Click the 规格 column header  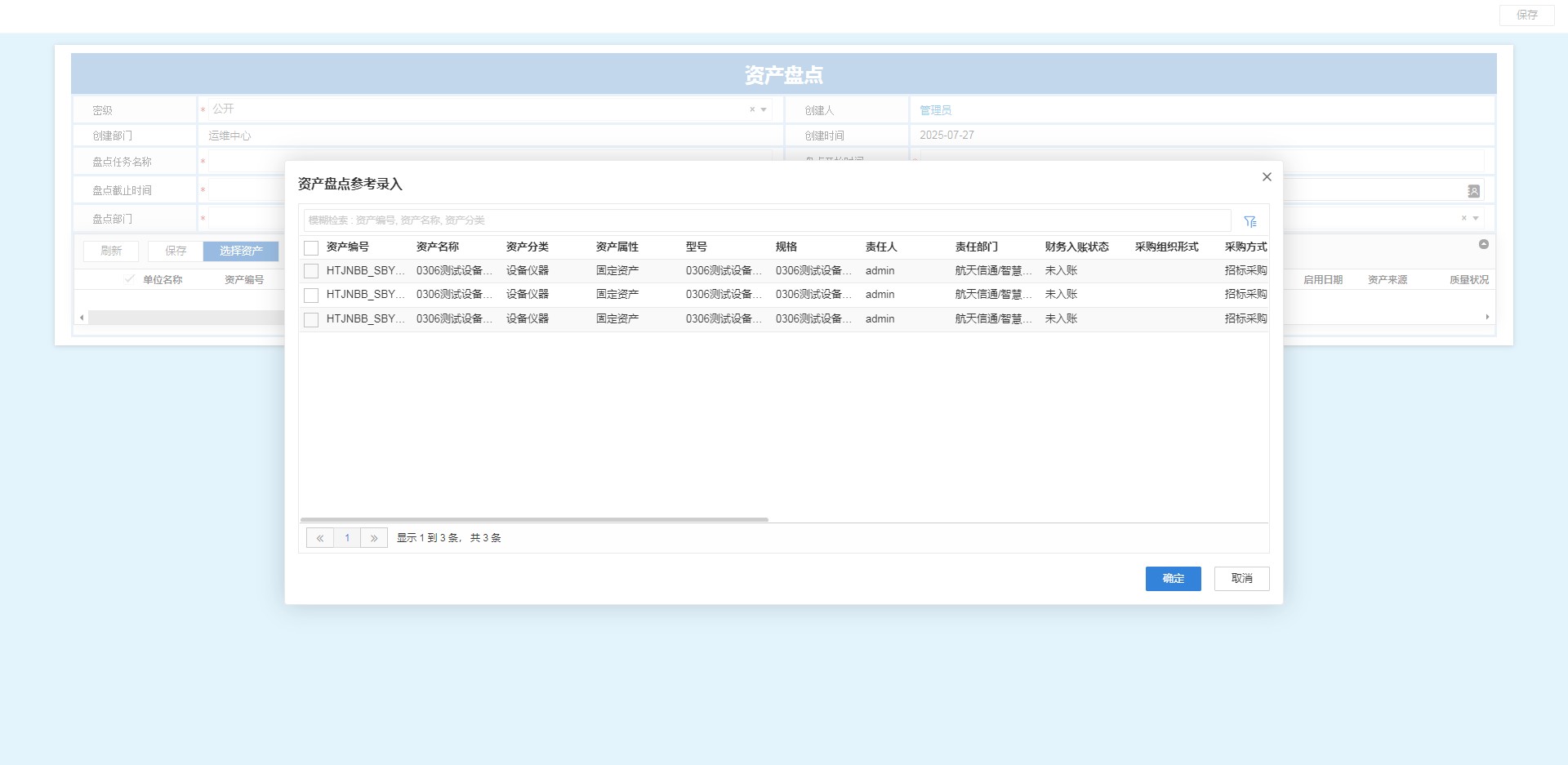786,247
